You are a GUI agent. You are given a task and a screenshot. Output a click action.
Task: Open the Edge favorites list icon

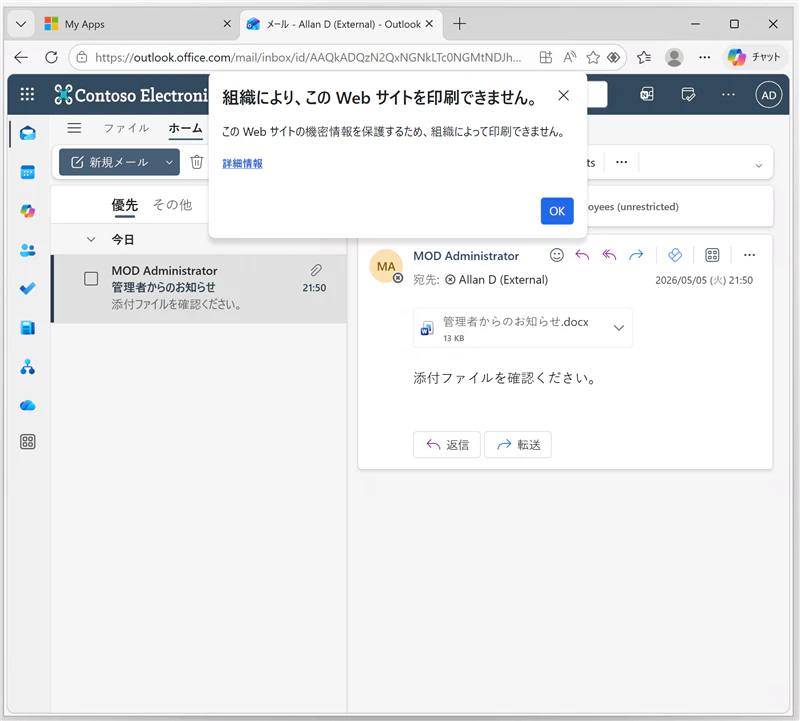[x=644, y=57]
